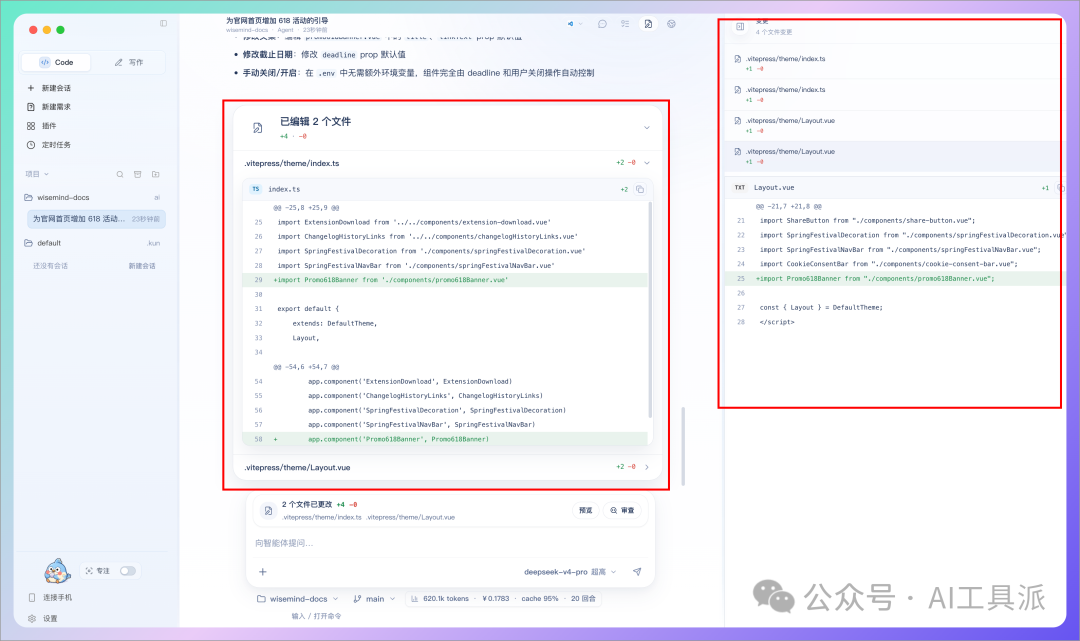The width and height of the screenshot is (1080, 641).
Task: Collapse the 已编辑 2 个文件 card
Action: click(647, 127)
